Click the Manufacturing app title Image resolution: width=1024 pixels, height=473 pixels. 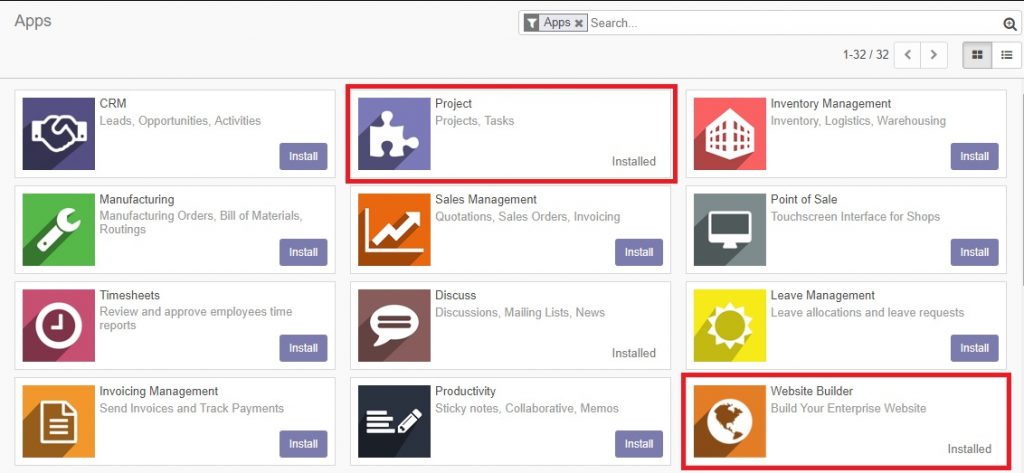[136, 199]
